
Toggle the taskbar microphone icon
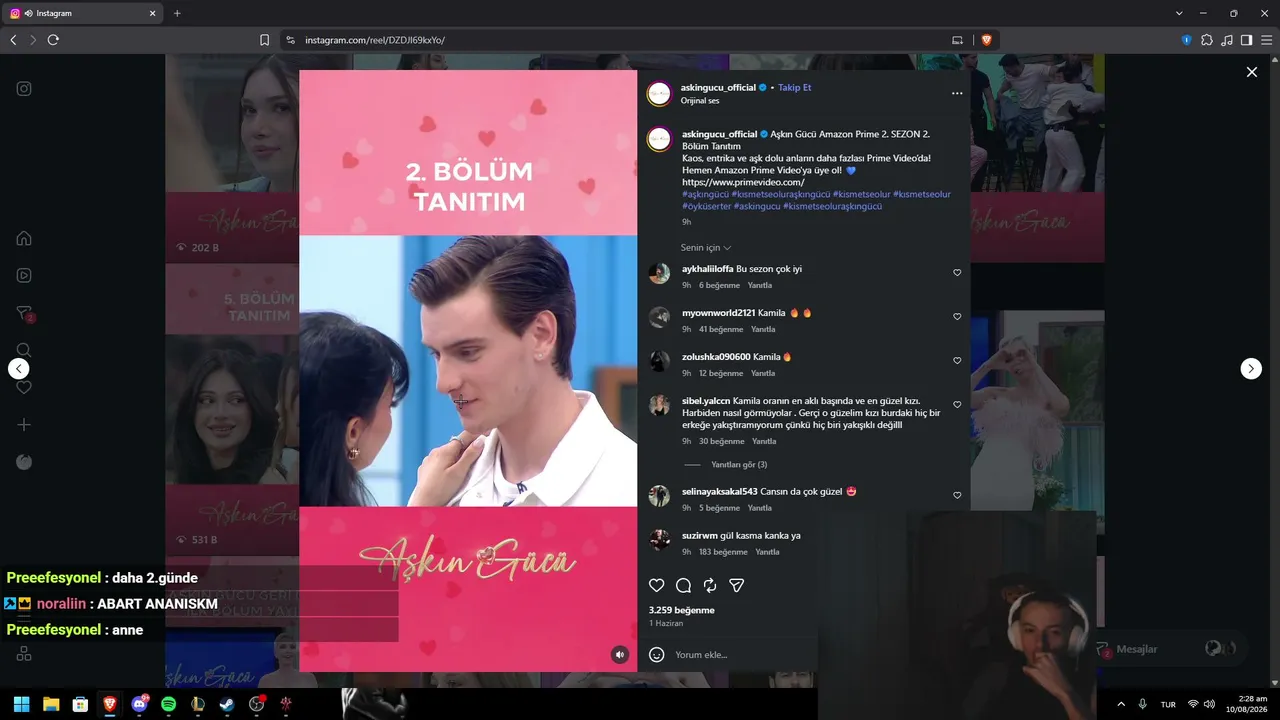[1143, 704]
